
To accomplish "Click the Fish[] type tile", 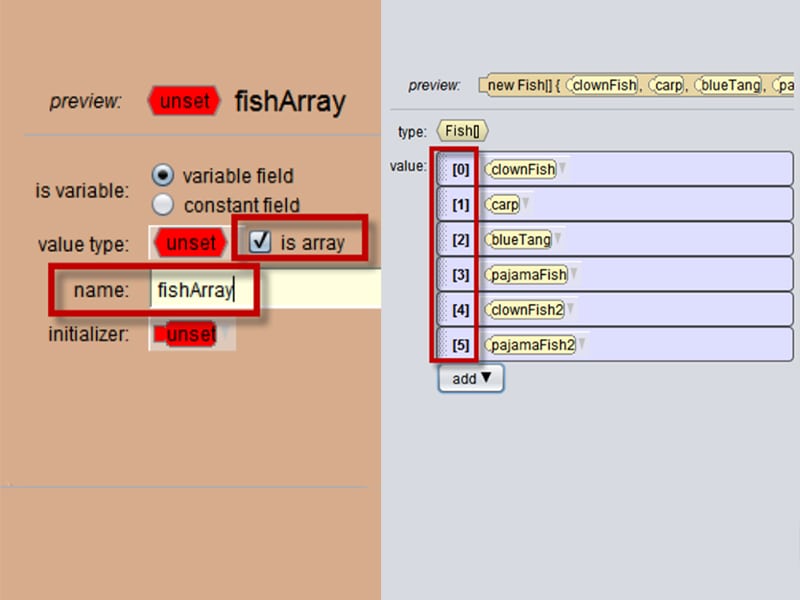I will (462, 131).
